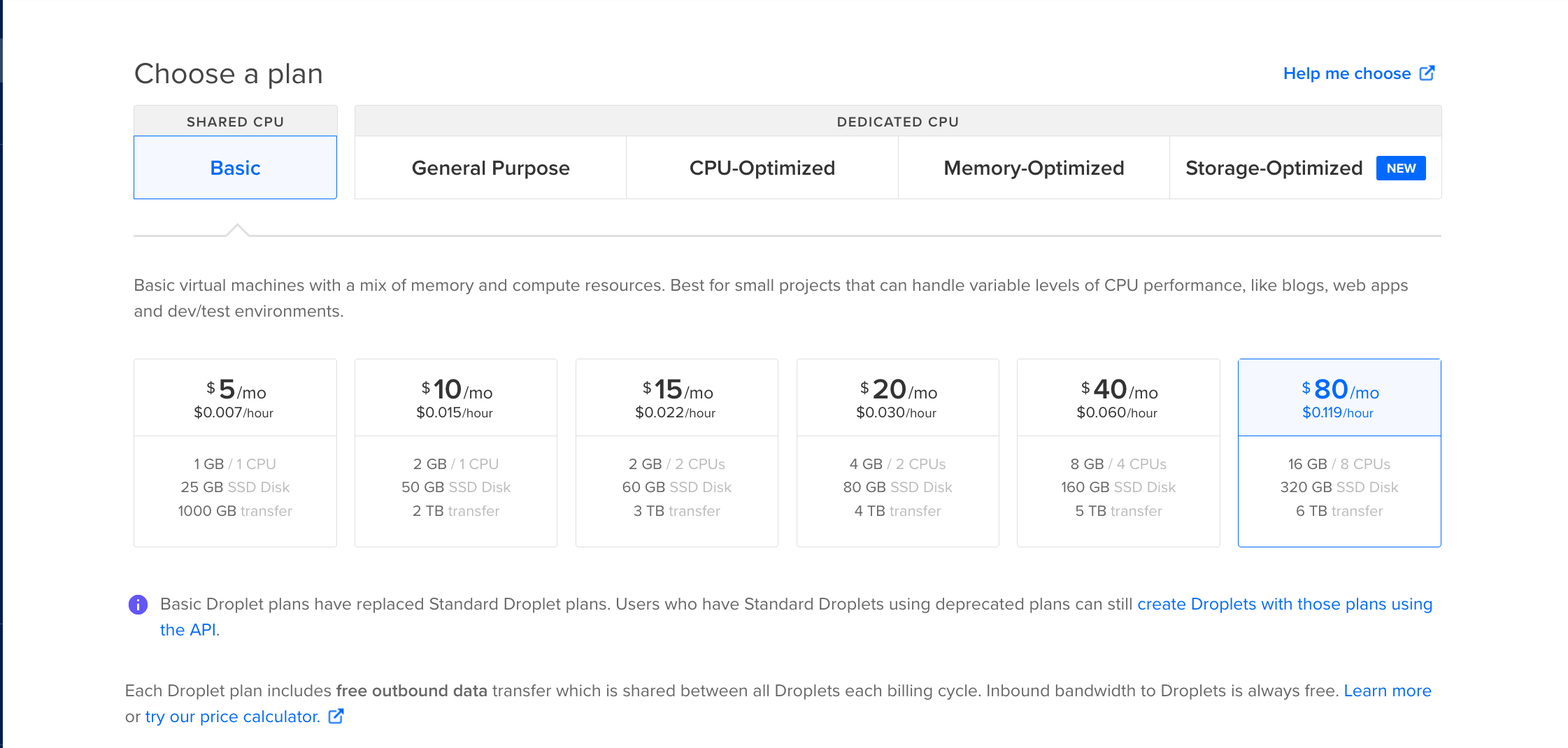Open the try our price calculator link
The height and width of the screenshot is (748, 1568).
click(233, 717)
